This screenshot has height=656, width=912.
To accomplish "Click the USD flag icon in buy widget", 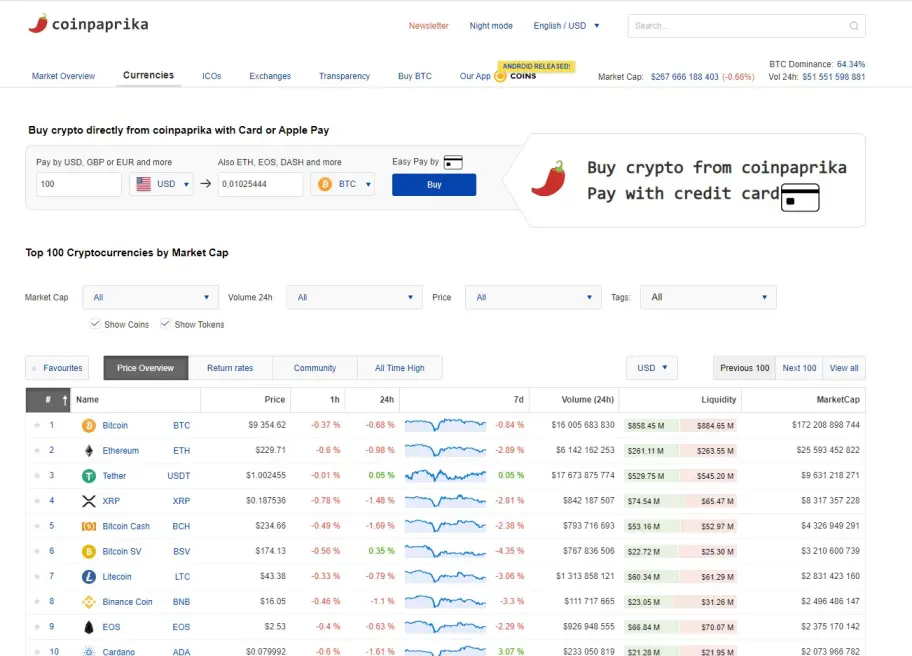I will pos(143,184).
